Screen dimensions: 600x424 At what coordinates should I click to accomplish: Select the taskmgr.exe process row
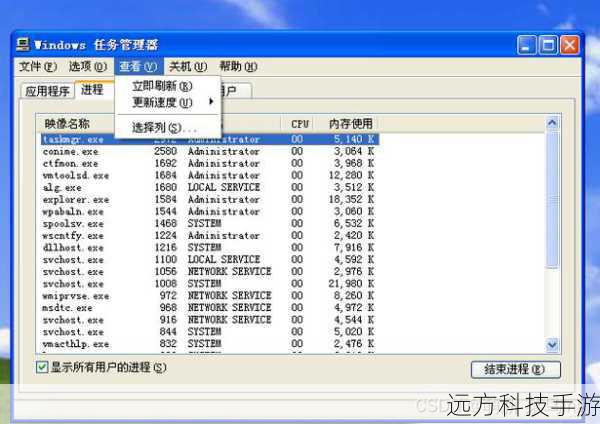click(x=210, y=139)
